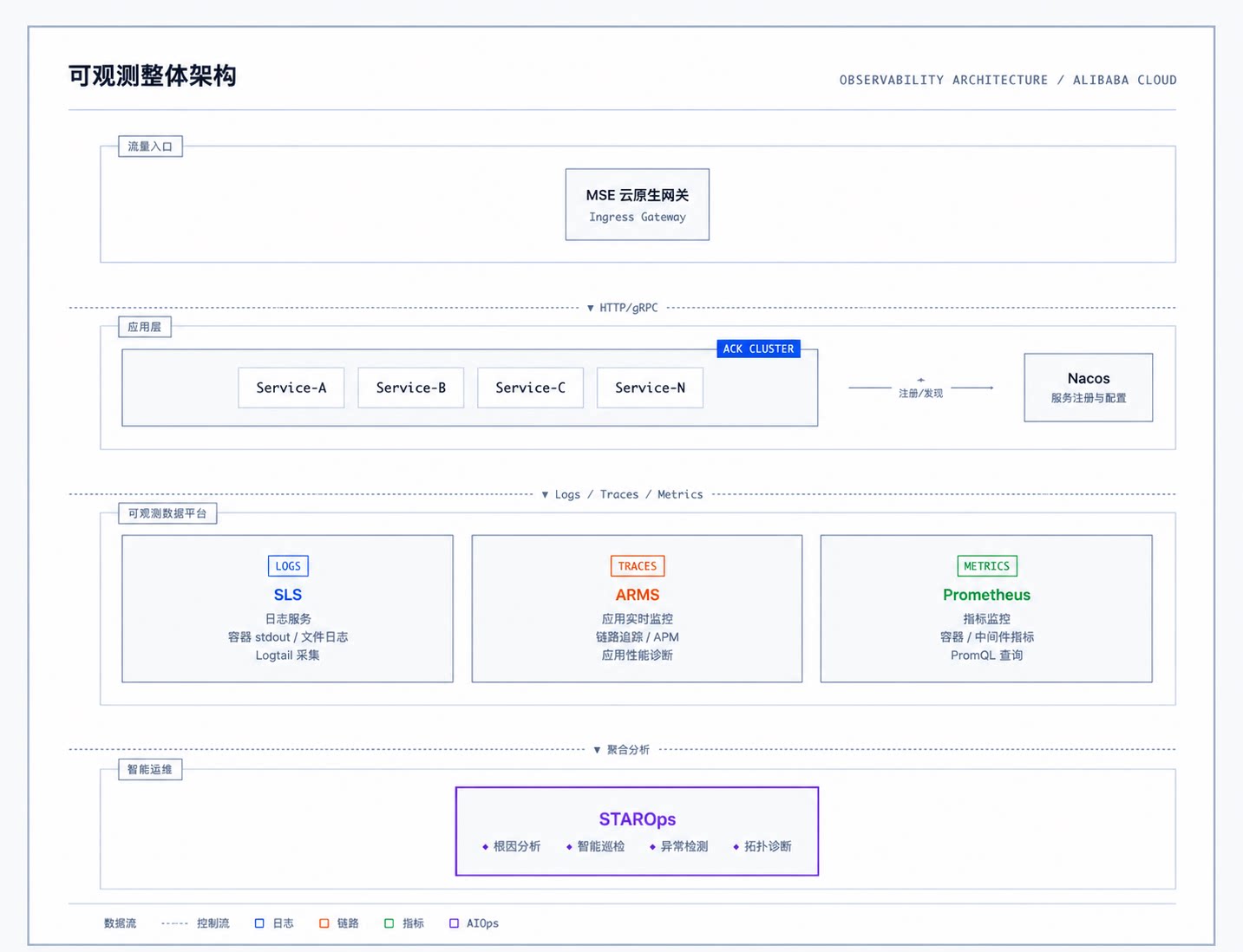
Task: Click the ACK CLUSTER blue badge
Action: [758, 349]
